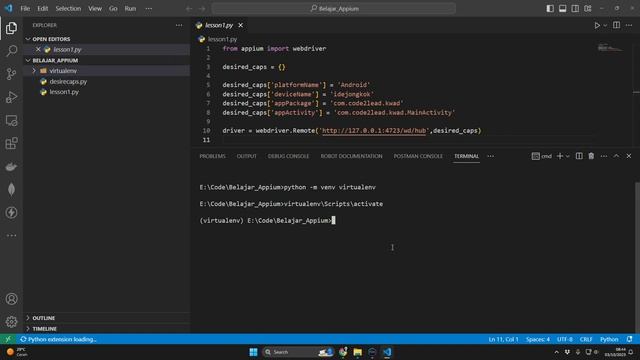
Task: Show more panel tabs
Action: (x=491, y=156)
